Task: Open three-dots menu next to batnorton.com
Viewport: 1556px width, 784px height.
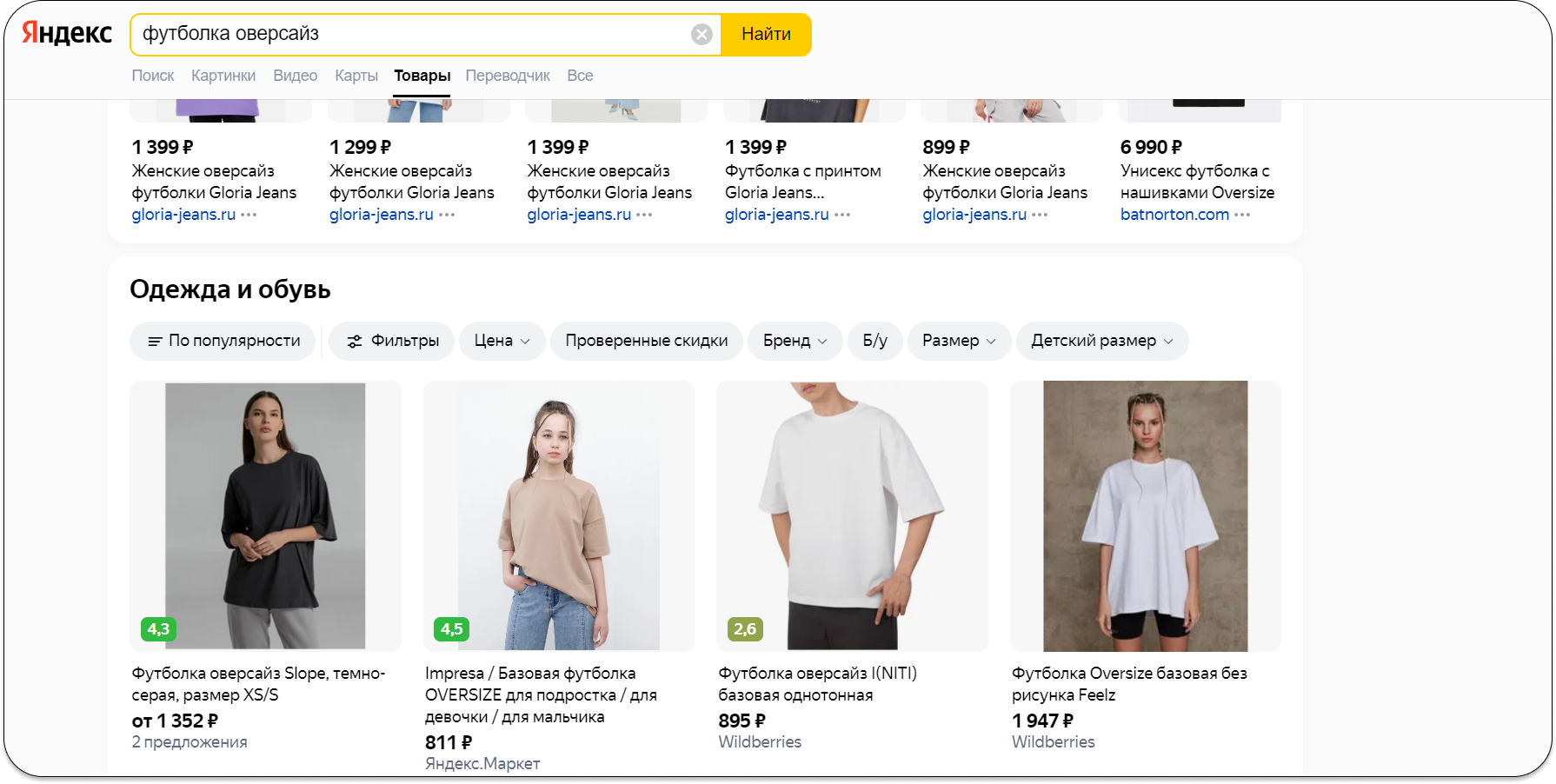Action: coord(1242,215)
